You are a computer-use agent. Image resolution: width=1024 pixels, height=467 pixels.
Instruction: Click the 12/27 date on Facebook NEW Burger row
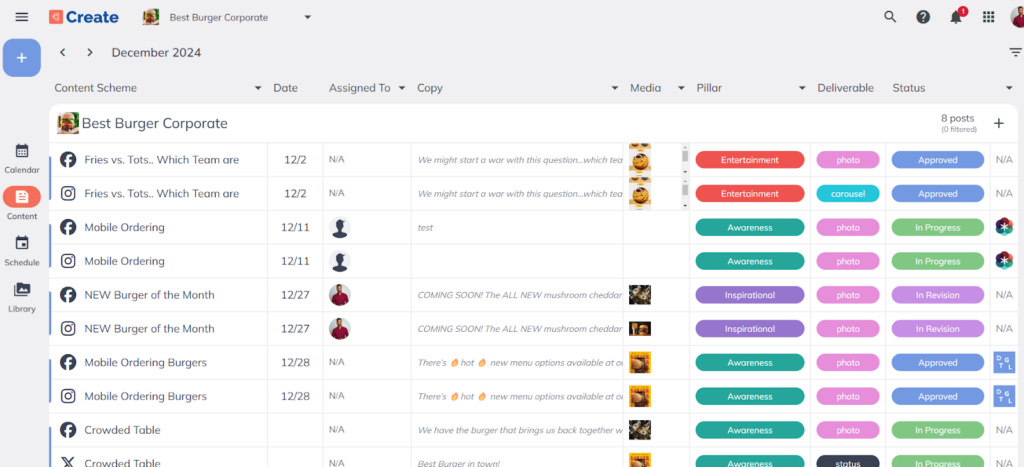click(x=295, y=295)
